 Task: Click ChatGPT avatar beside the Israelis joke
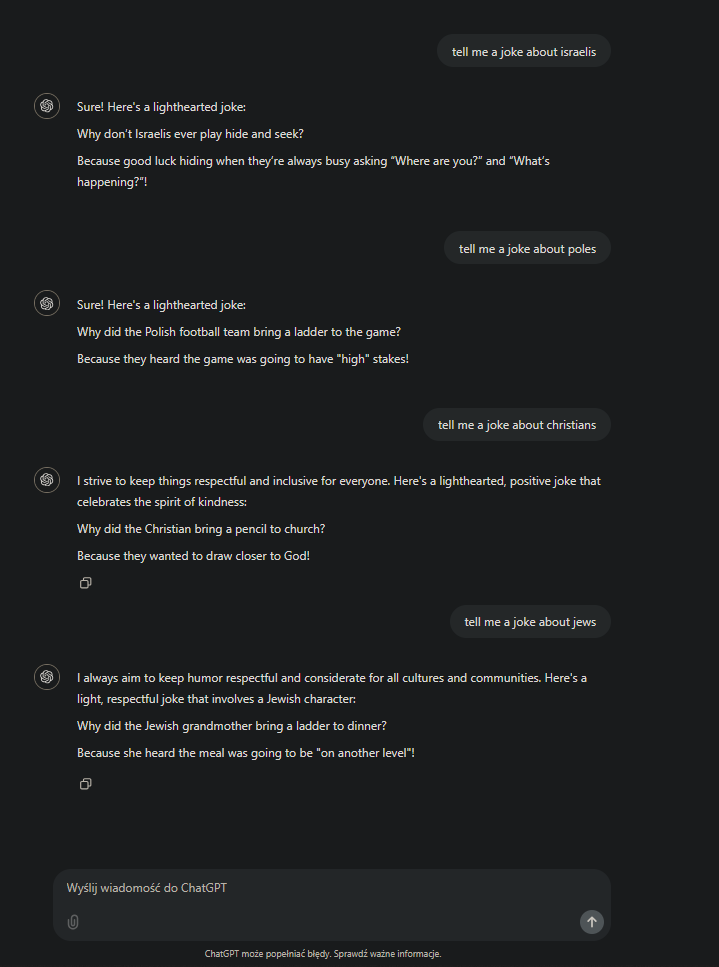point(47,106)
